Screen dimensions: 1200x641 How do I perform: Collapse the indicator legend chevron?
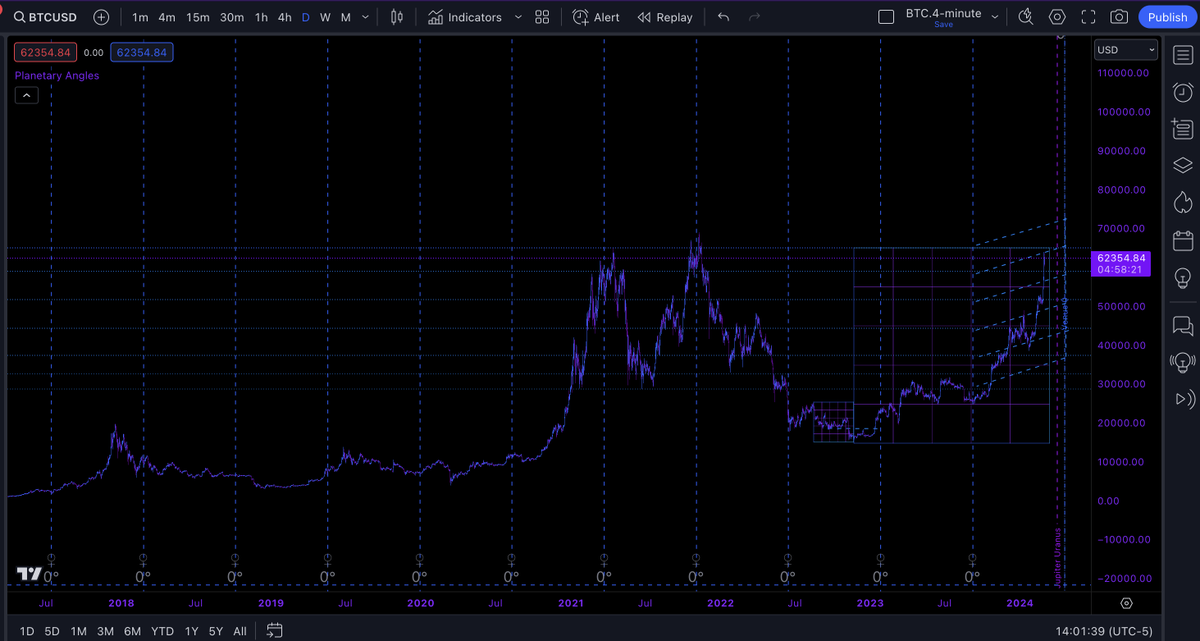click(x=26, y=96)
